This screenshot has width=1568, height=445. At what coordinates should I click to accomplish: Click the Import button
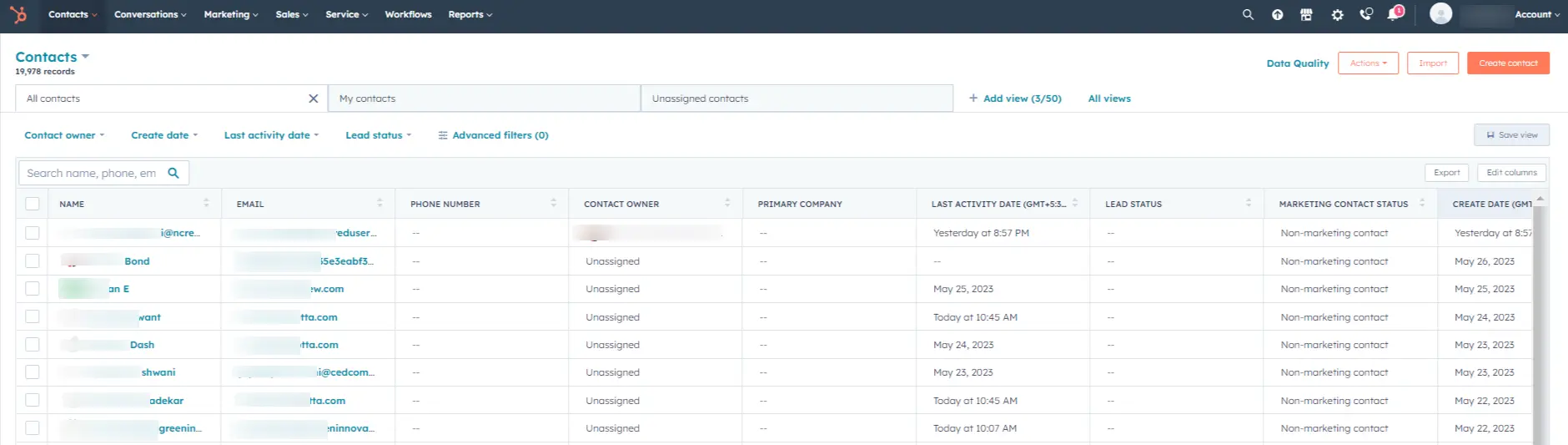(x=1433, y=63)
